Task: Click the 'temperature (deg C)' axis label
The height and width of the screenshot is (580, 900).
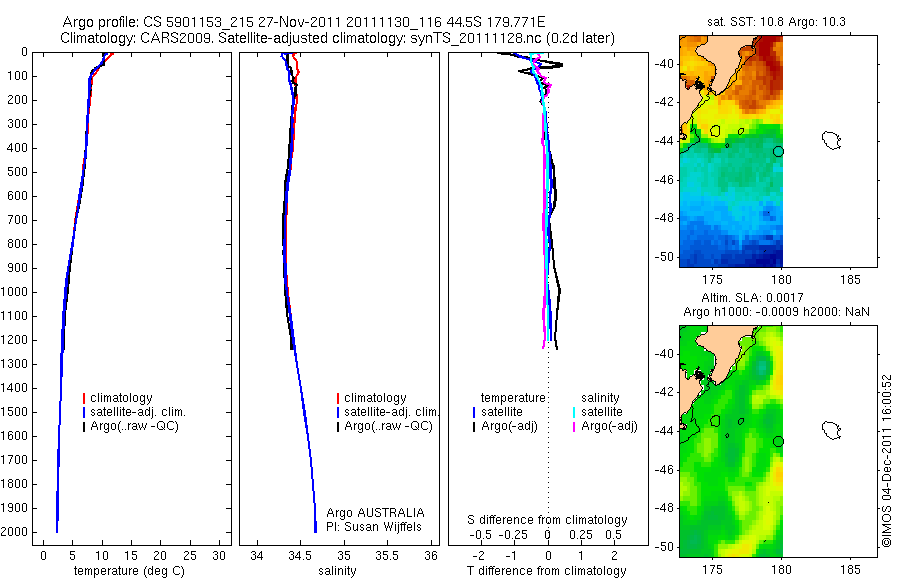Action: pos(129,571)
